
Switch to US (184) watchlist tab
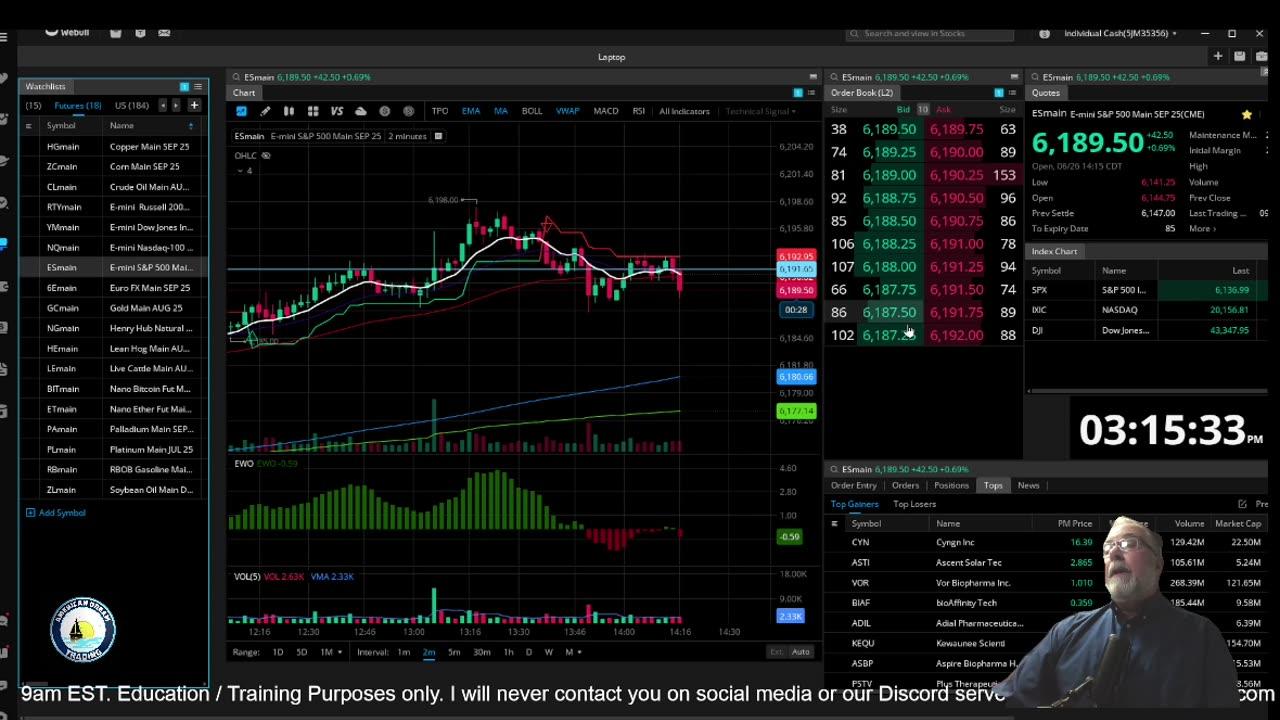pyautogui.click(x=132, y=105)
